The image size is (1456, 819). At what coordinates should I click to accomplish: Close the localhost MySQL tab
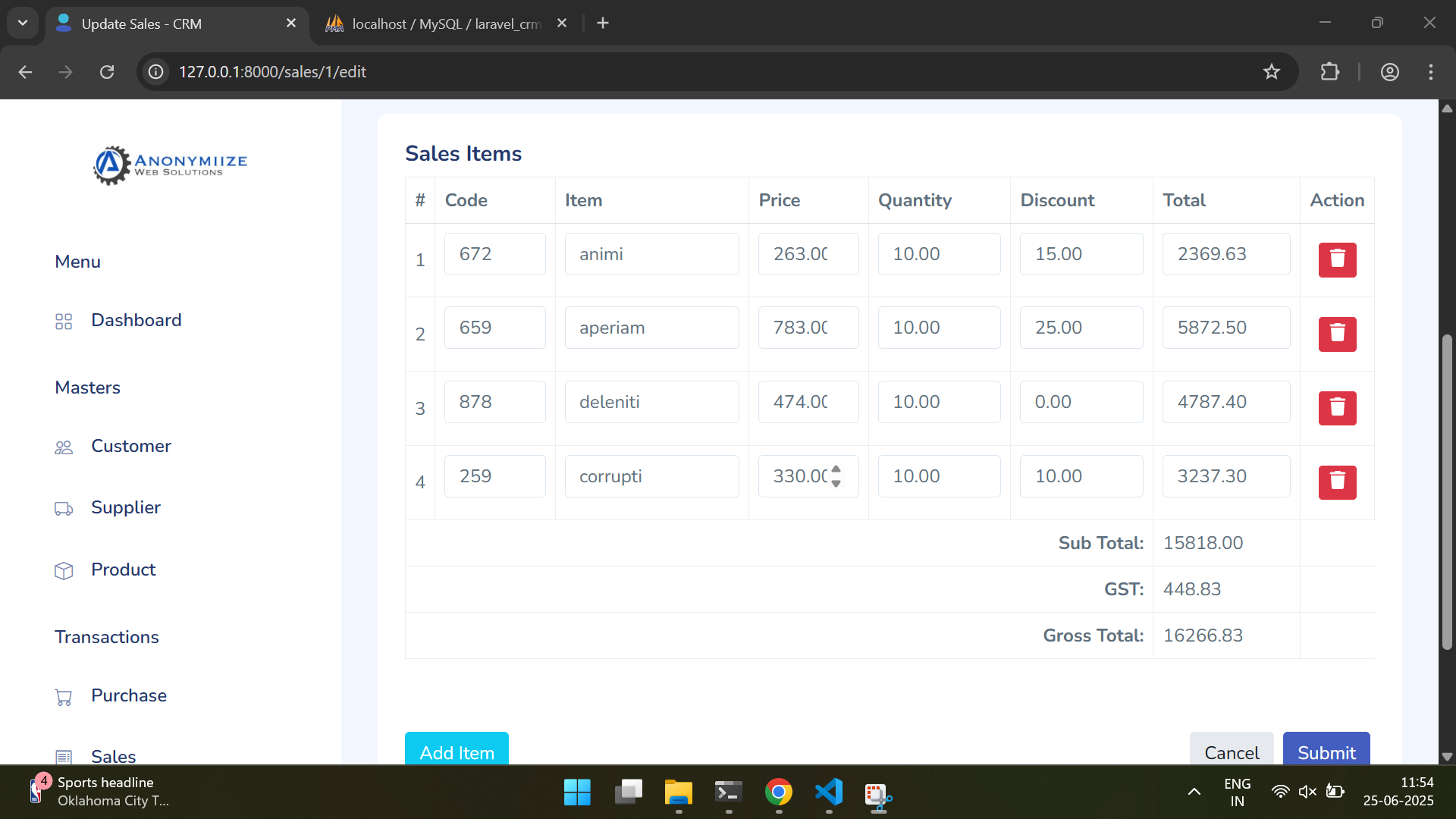point(562,24)
